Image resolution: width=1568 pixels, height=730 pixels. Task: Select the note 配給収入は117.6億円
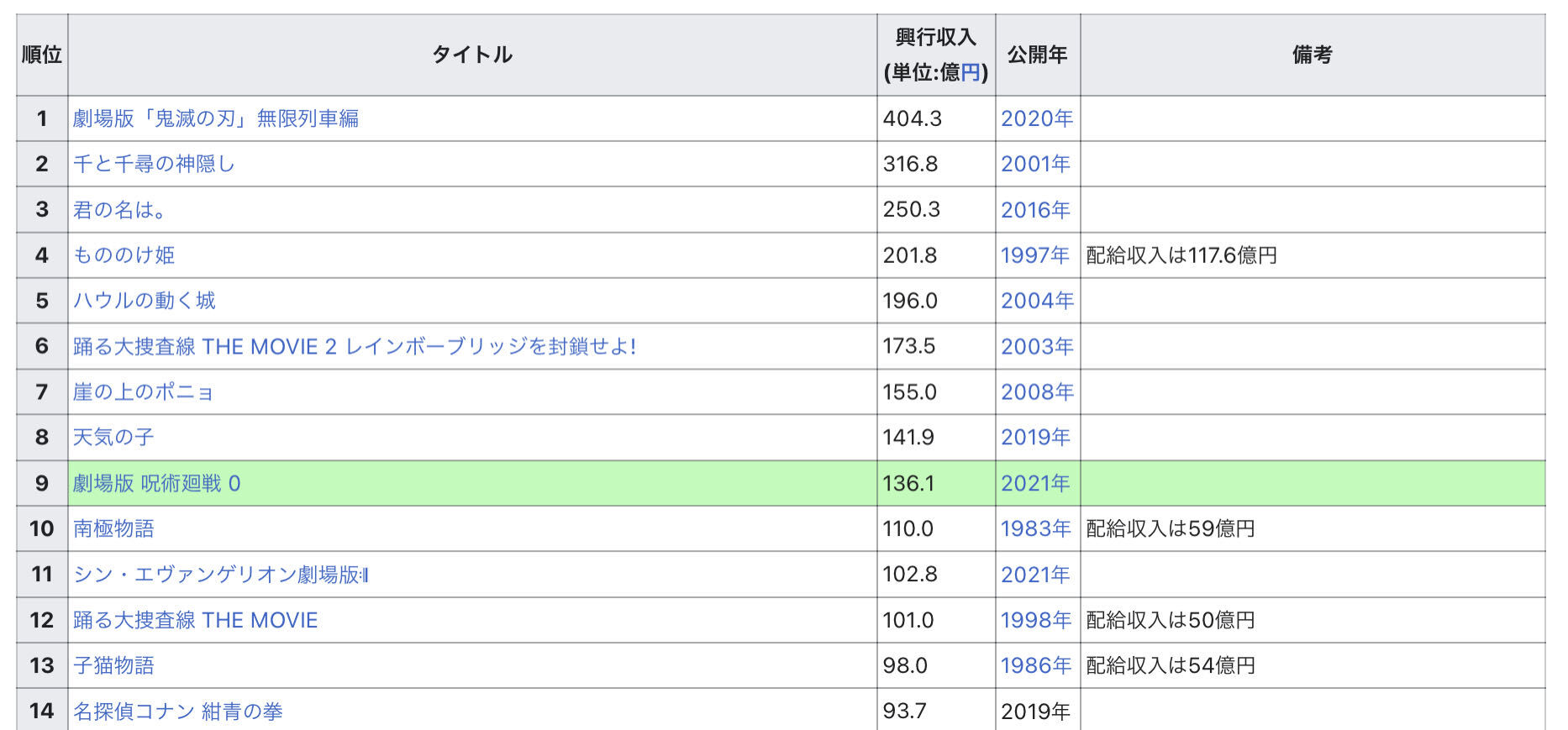(x=1181, y=255)
